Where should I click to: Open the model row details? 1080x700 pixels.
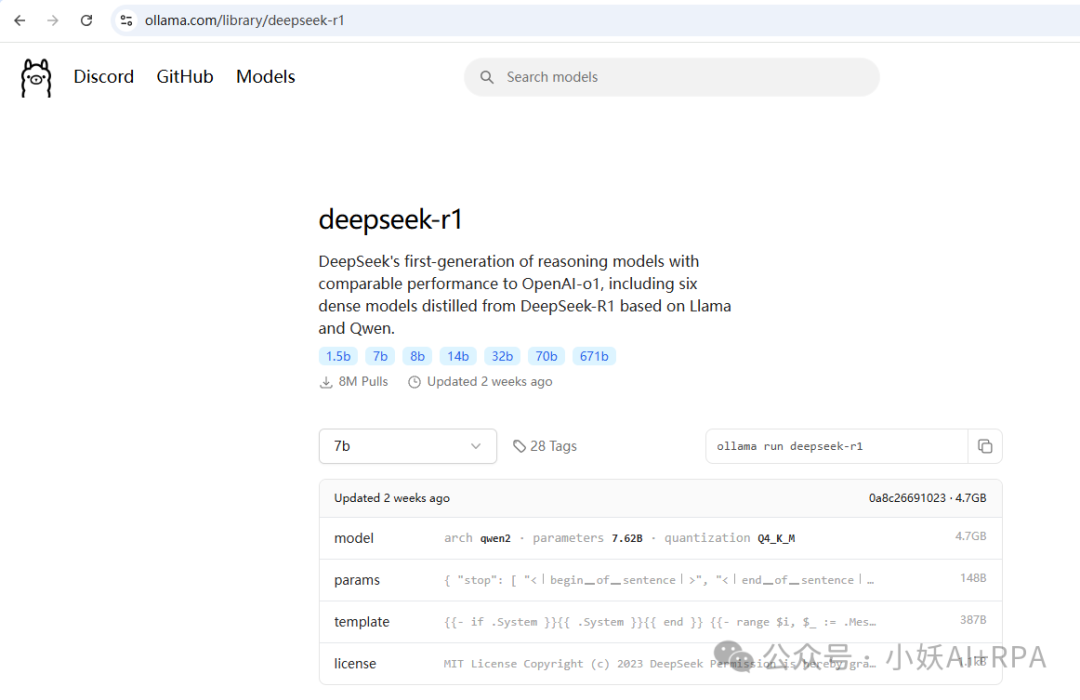coord(660,538)
